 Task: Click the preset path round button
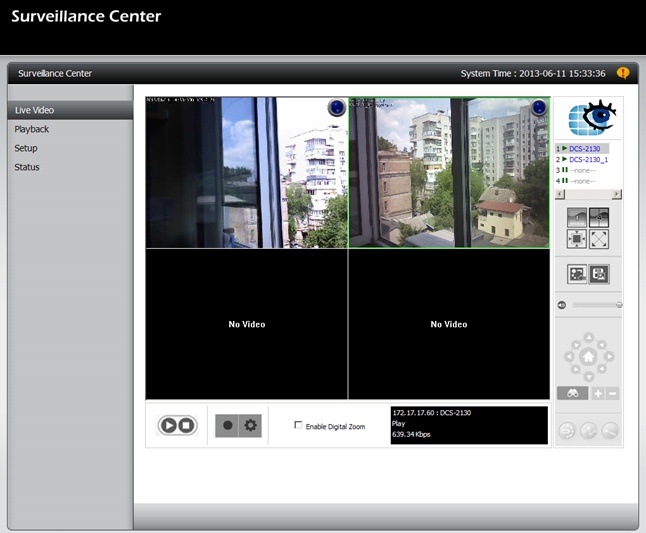[610, 431]
